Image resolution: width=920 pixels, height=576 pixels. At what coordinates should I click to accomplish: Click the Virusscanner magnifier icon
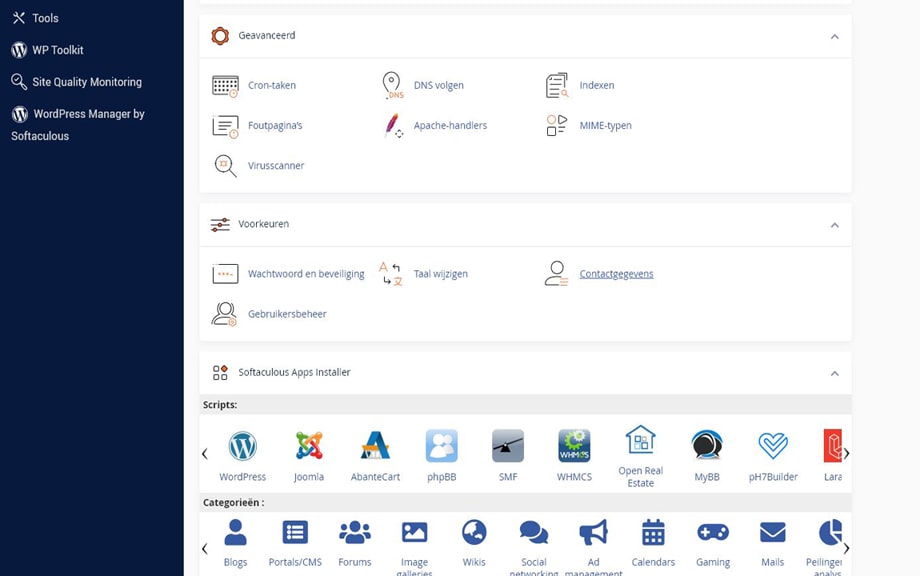[225, 166]
